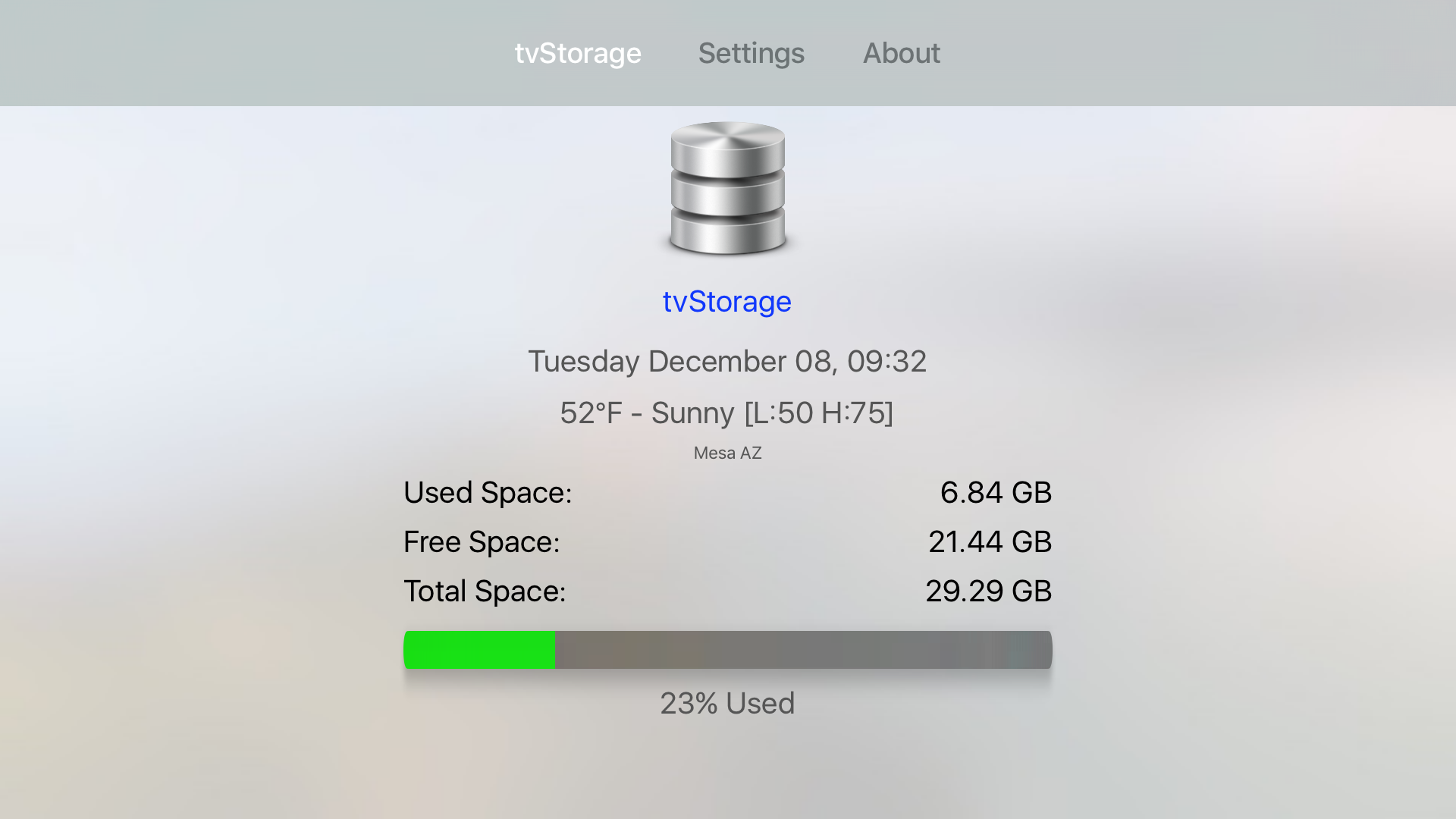1456x819 pixels.
Task: Click the silver storage disk stack icon
Action: (728, 188)
